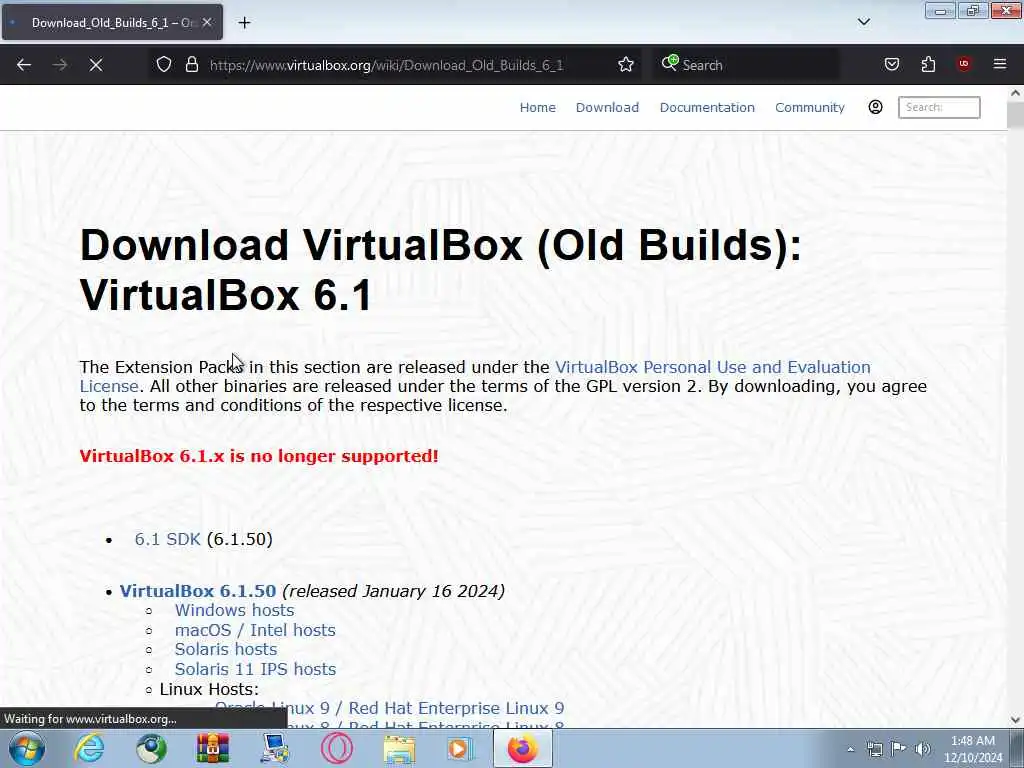This screenshot has width=1024, height=768.
Task: Open Windows Explorer folder in taskbar
Action: coord(399,748)
